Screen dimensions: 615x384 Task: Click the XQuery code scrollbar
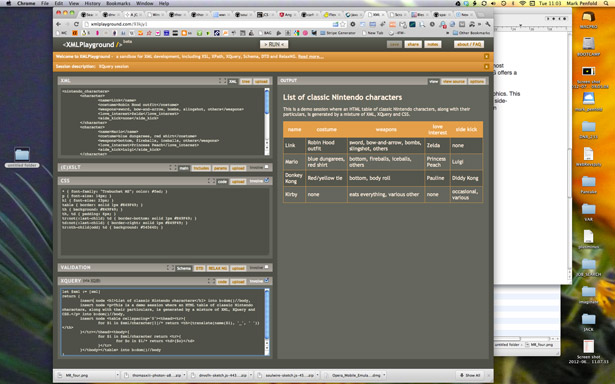267,322
